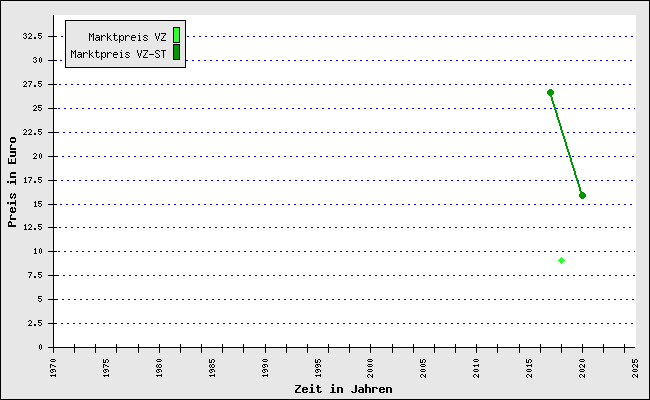Click the x-axis year label 2000
Image resolution: width=650 pixels, height=400 pixels.
(371, 368)
